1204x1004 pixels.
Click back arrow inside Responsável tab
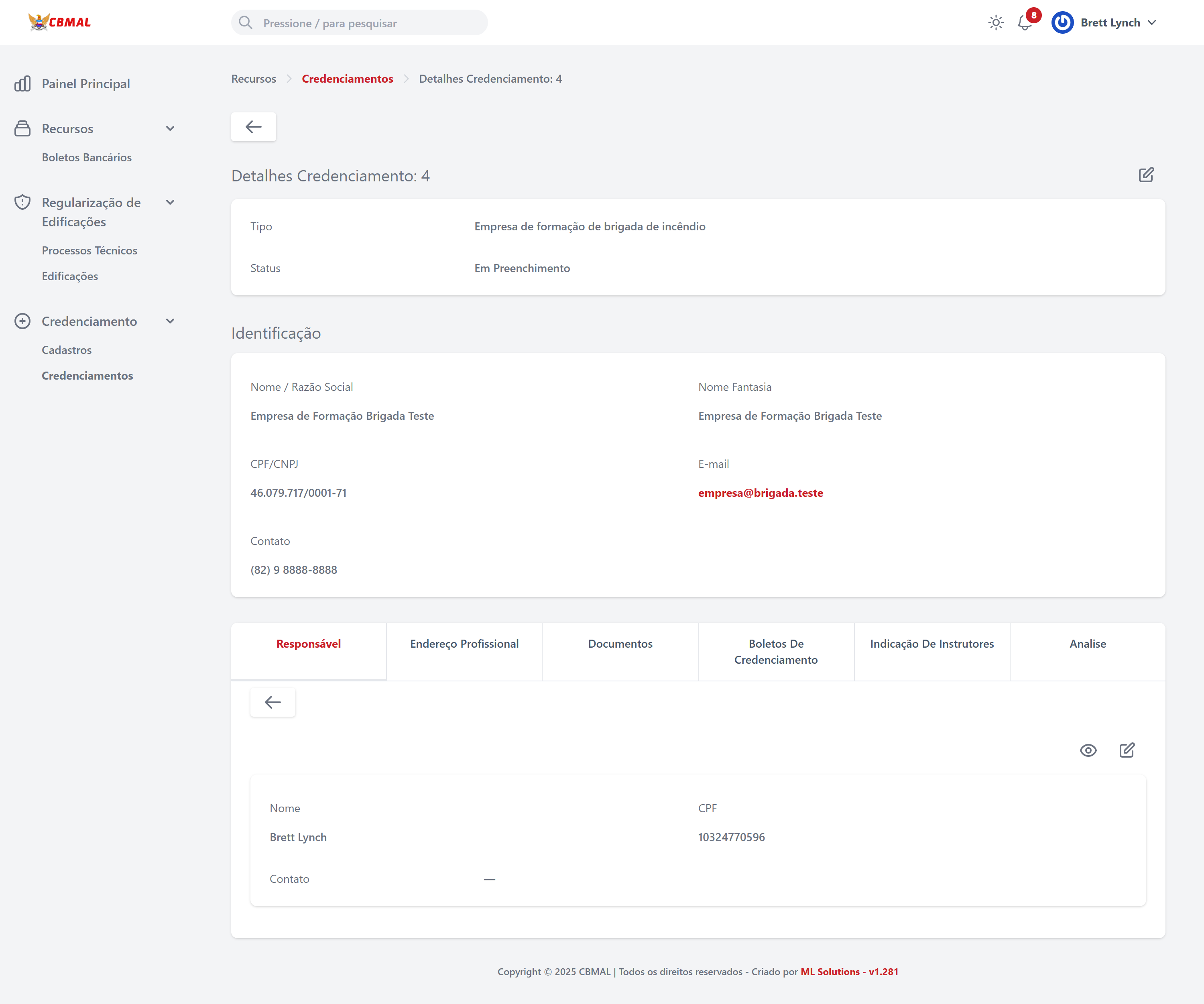[x=273, y=702]
